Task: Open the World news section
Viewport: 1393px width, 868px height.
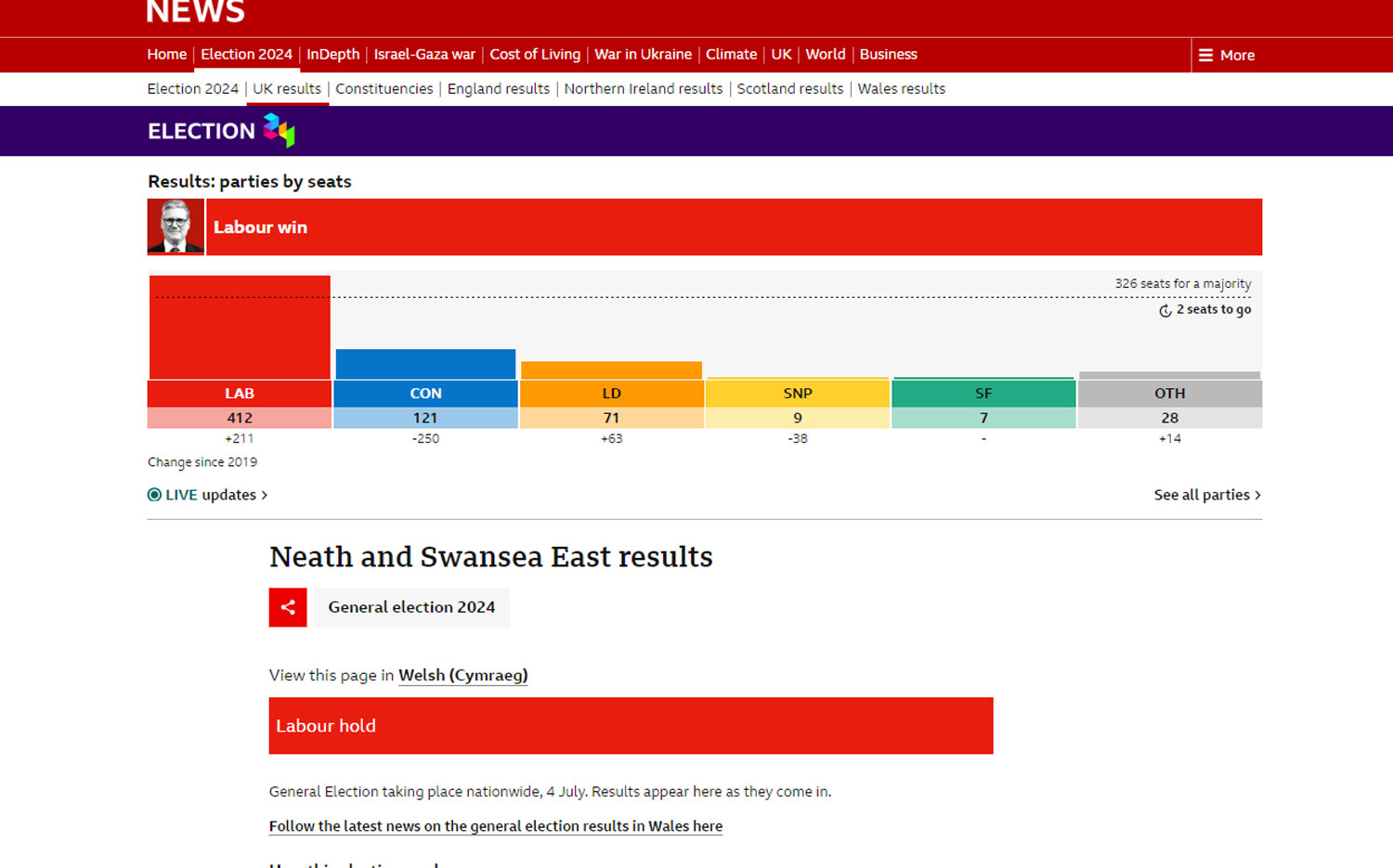Action: 826,54
